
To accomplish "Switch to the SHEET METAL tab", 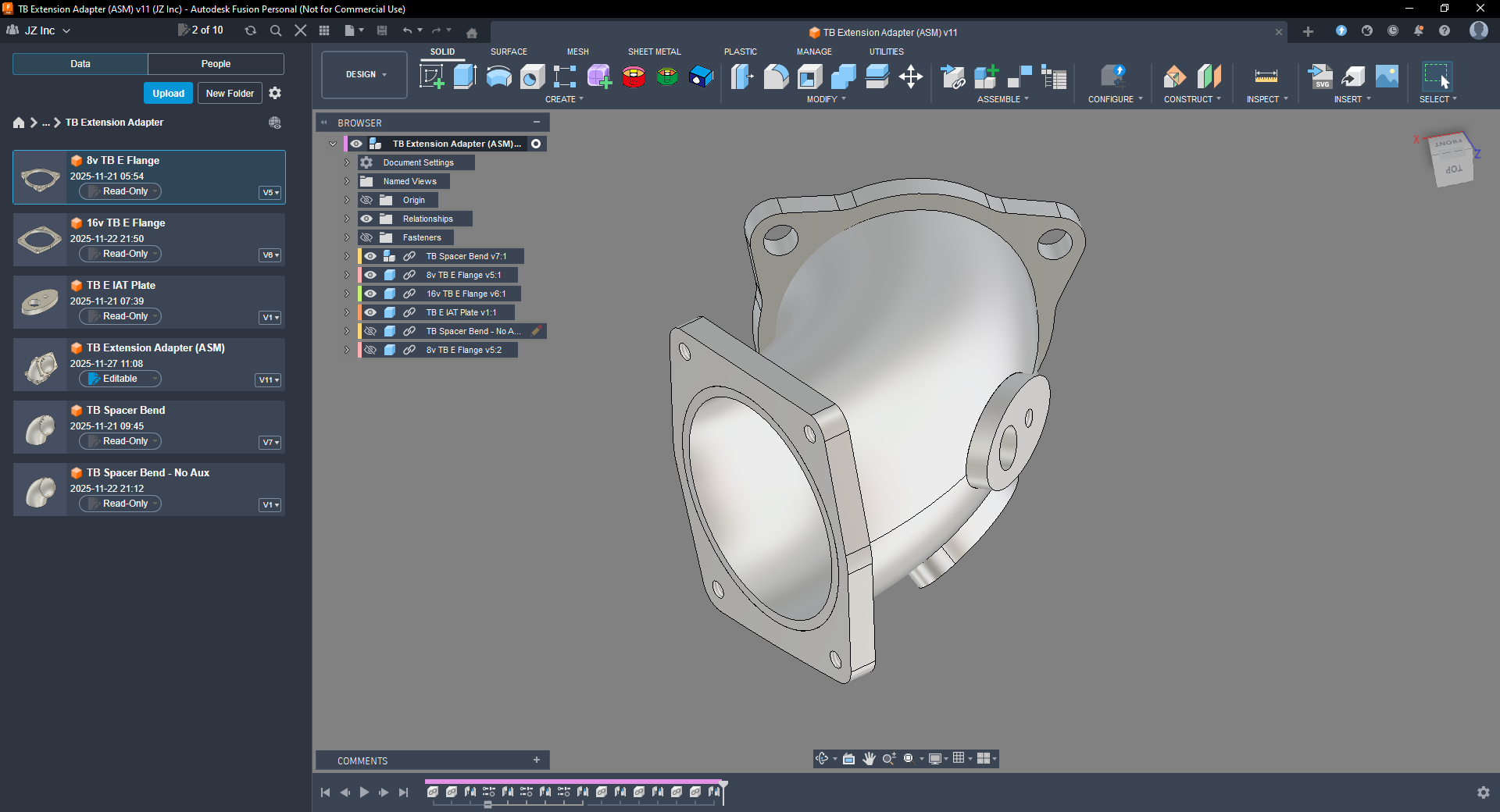I will 655,52.
